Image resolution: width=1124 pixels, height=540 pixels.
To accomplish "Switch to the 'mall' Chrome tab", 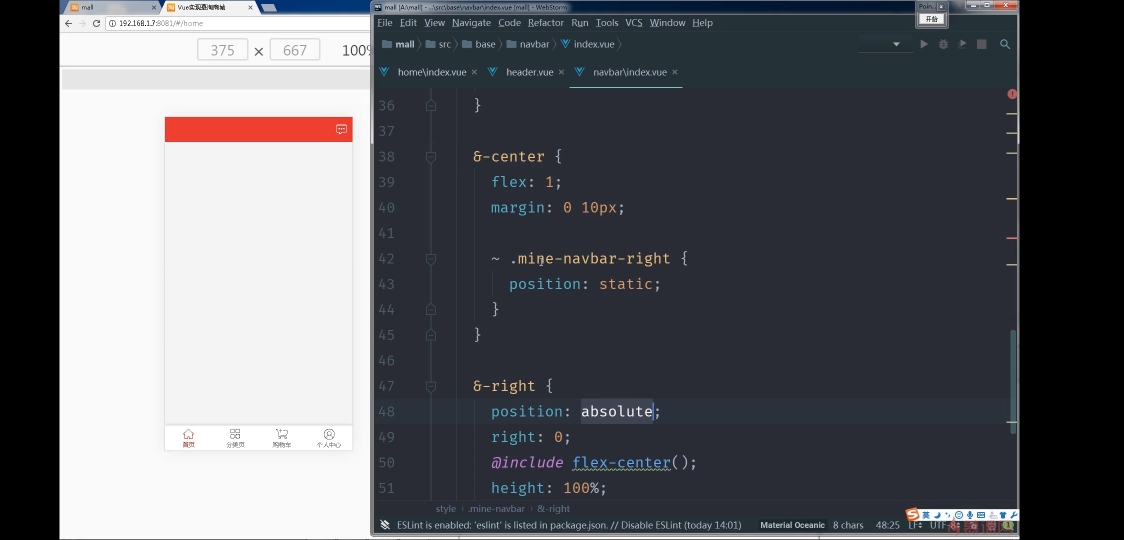I will click(111, 7).
